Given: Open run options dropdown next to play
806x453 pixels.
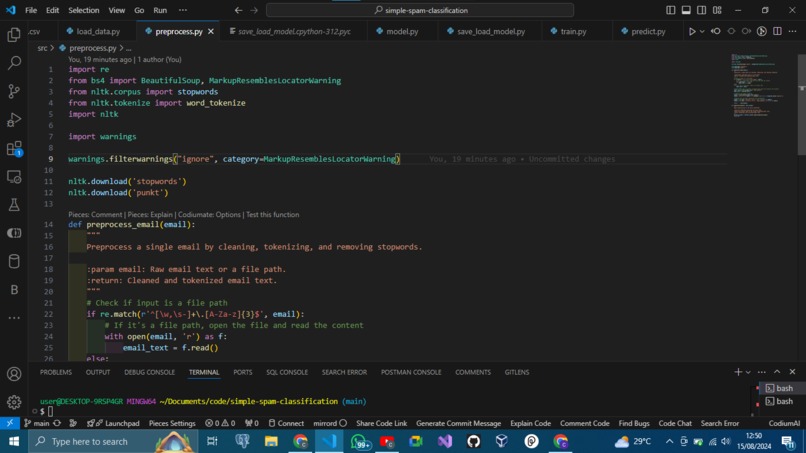Looking at the screenshot, I should pyautogui.click(x=702, y=31).
